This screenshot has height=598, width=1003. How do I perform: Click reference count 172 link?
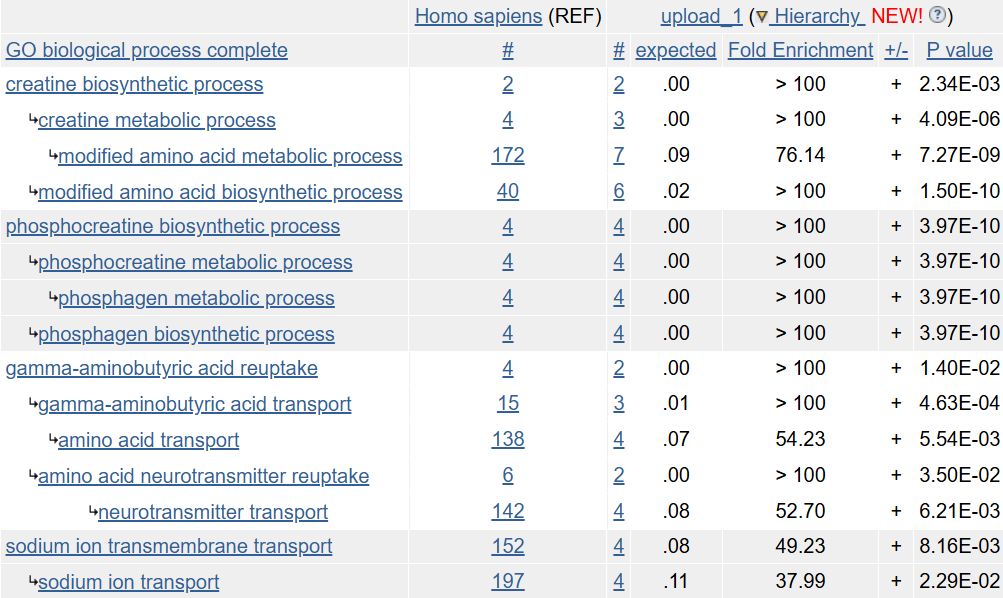click(x=508, y=155)
